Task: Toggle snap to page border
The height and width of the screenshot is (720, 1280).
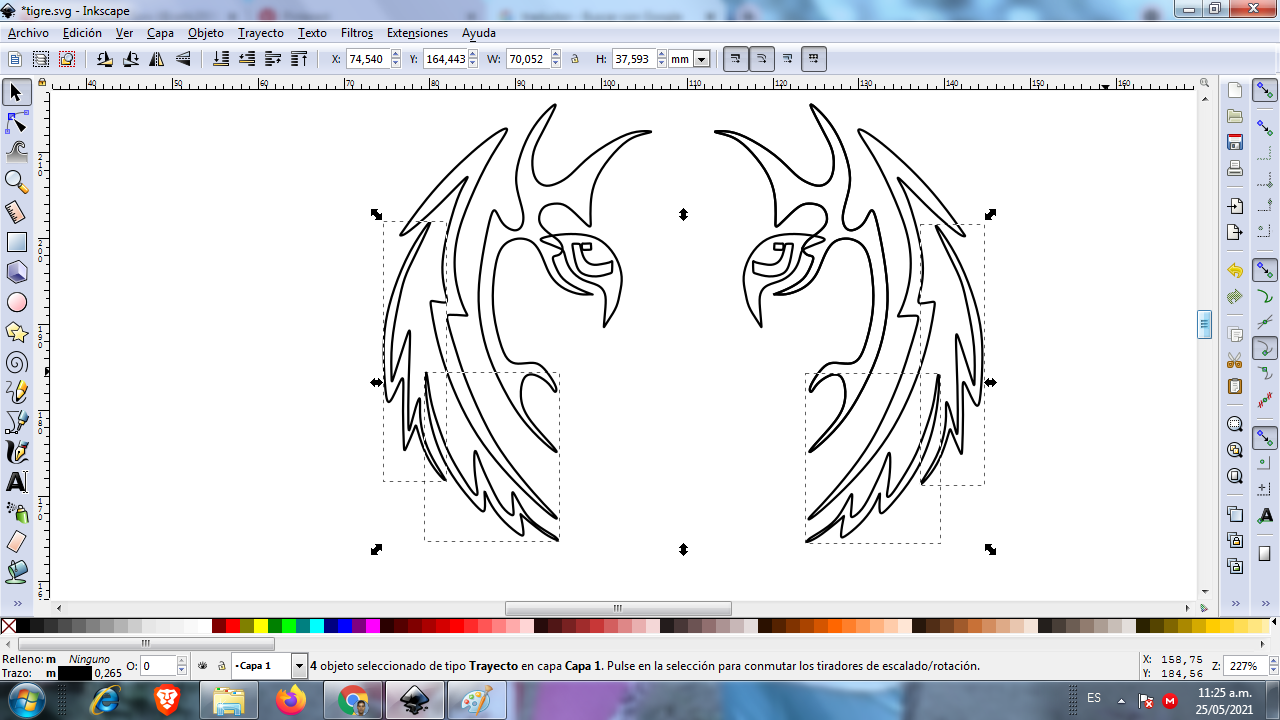Action: [1265, 554]
